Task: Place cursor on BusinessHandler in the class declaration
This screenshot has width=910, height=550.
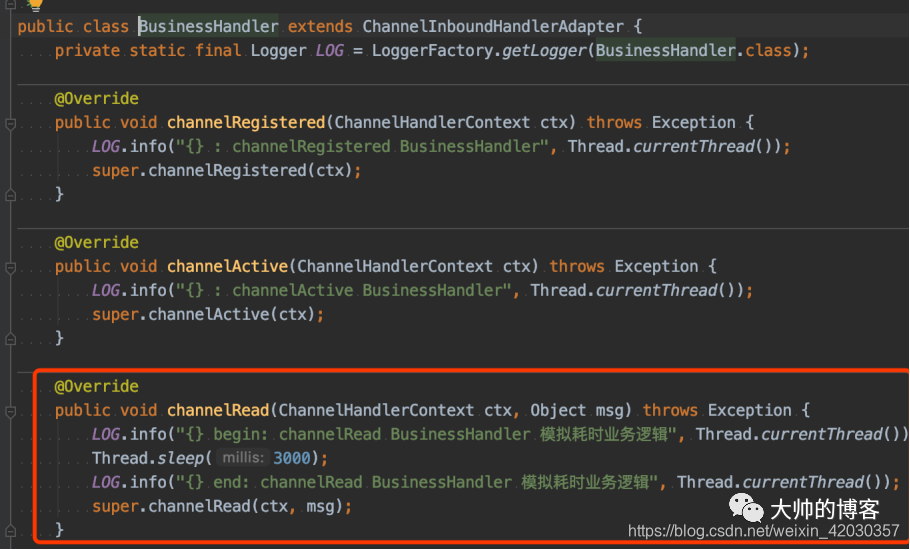Action: point(209,27)
